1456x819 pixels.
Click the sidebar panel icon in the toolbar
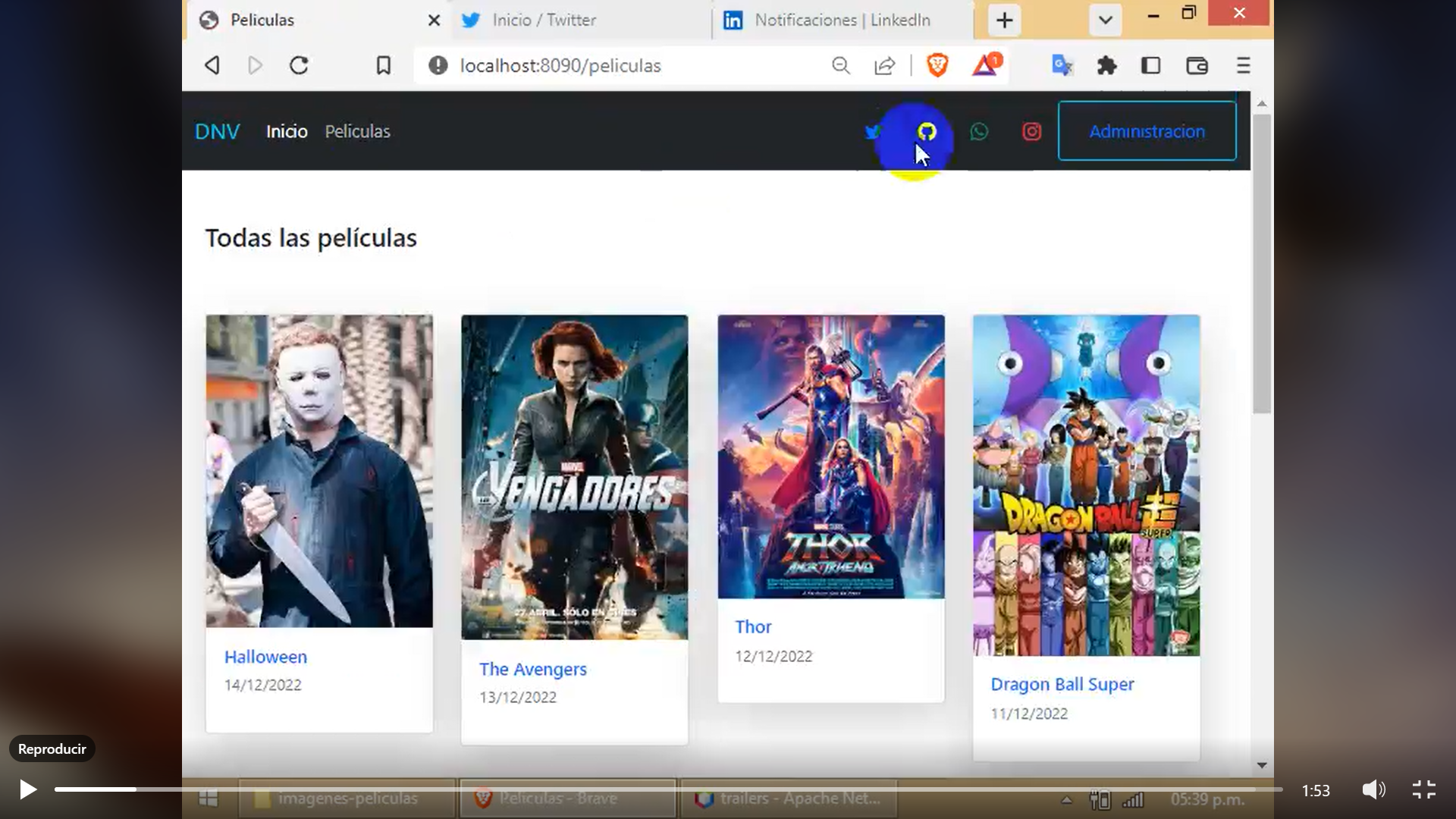point(1151,66)
